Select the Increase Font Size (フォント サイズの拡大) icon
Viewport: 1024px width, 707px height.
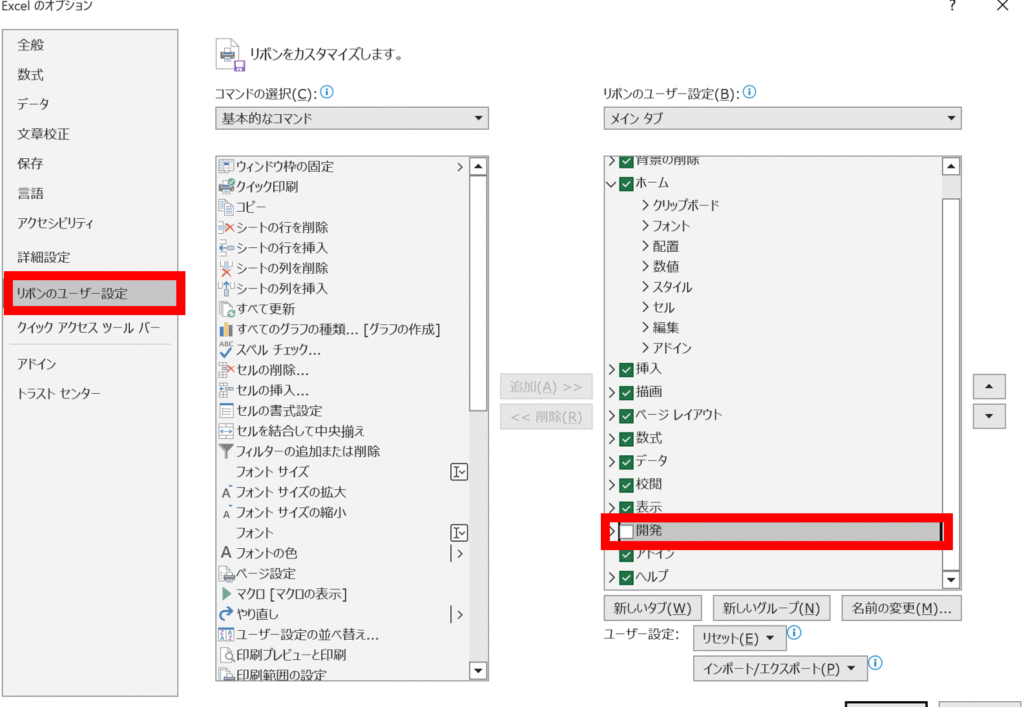(226, 492)
